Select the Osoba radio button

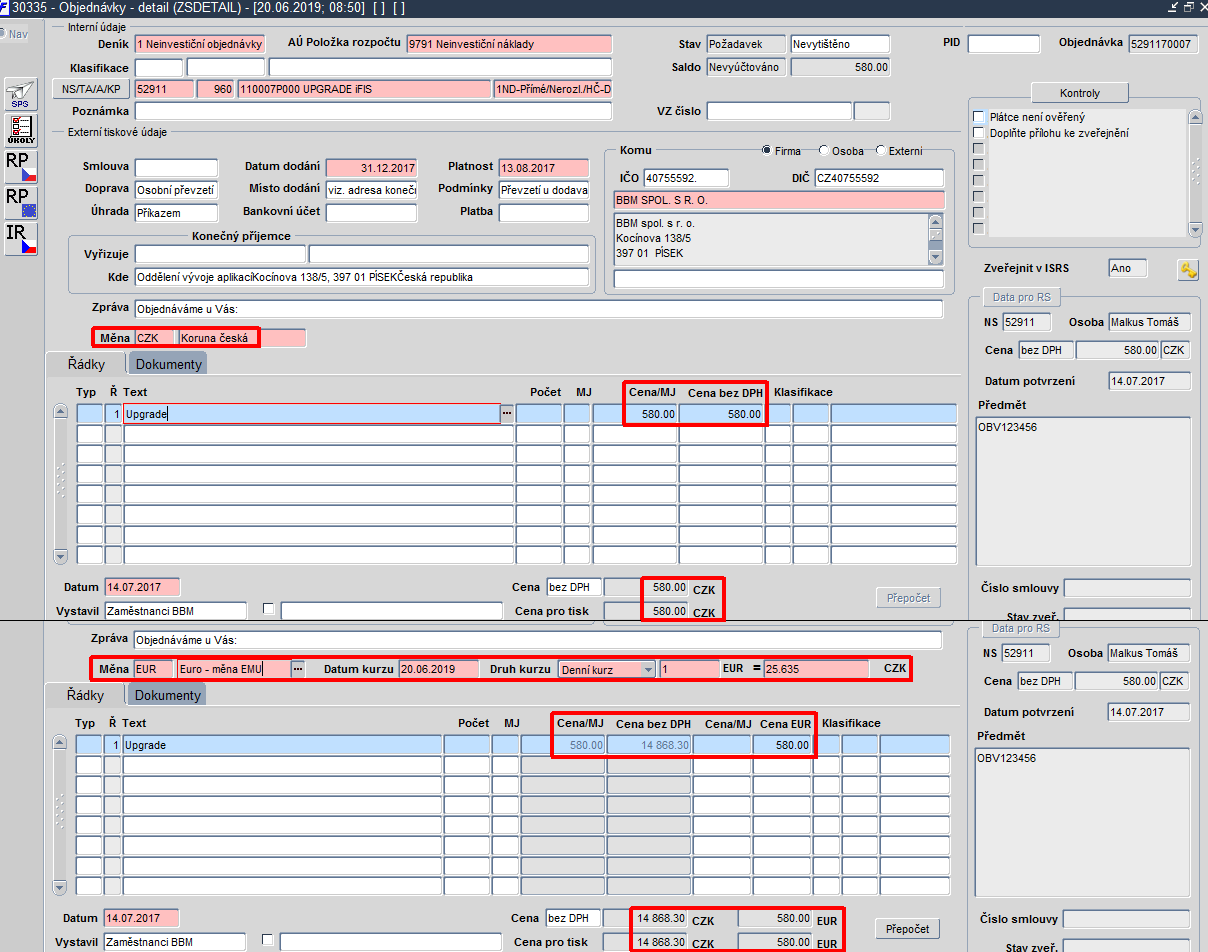tap(824, 151)
